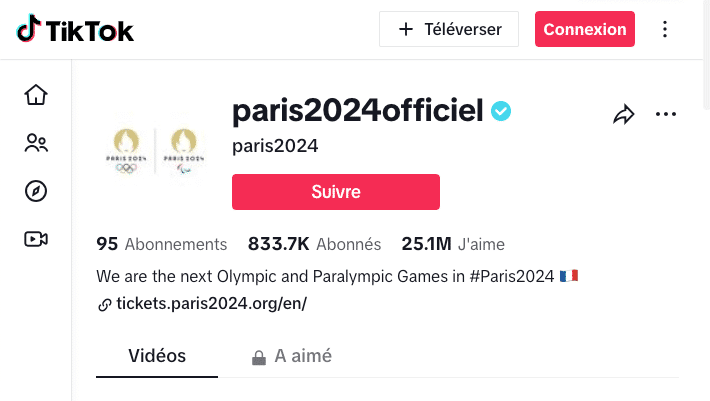
Task: Click the TikTok logo
Action: click(x=75, y=30)
